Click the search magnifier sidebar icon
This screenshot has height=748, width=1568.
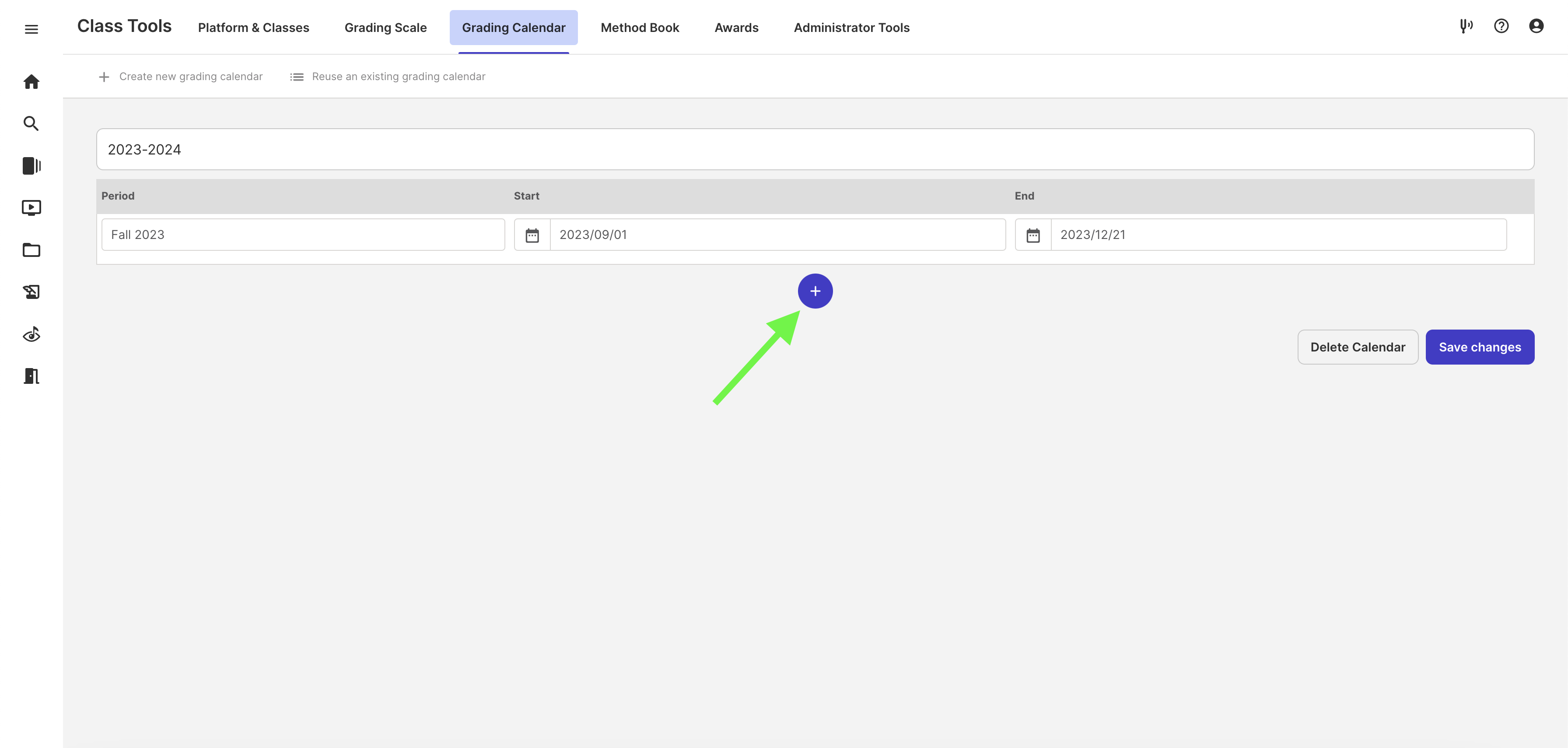coord(31,124)
